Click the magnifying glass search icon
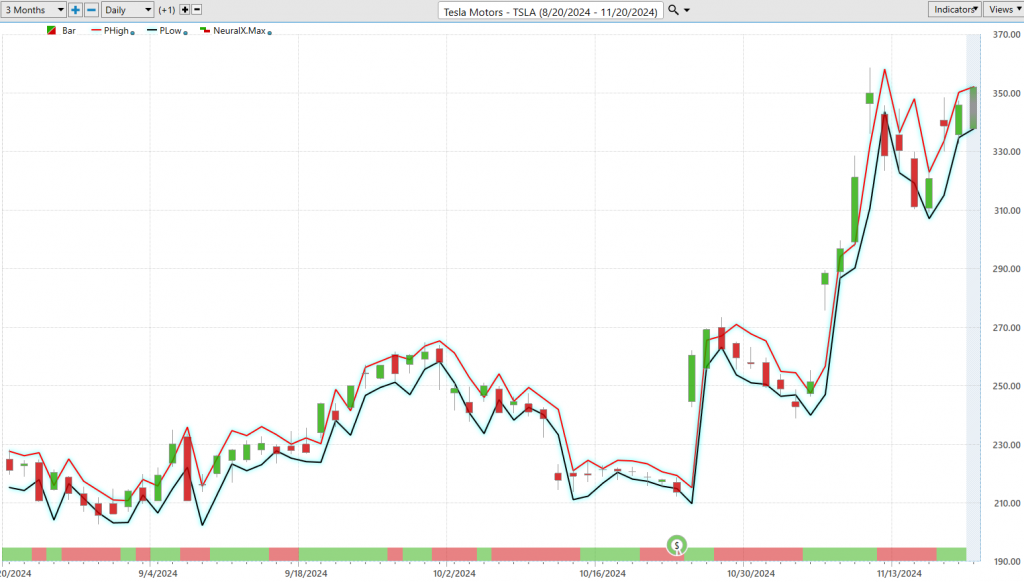The image size is (1024, 582). tap(673, 10)
